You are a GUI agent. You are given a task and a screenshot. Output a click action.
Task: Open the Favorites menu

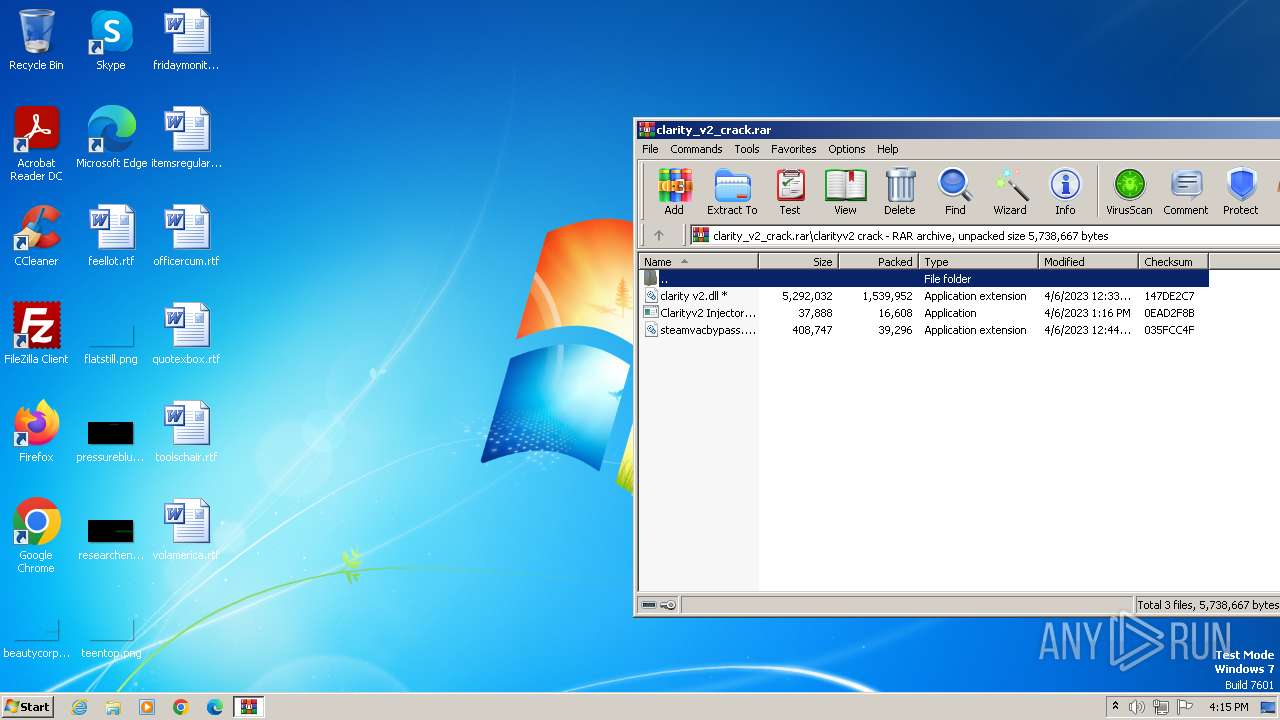794,149
